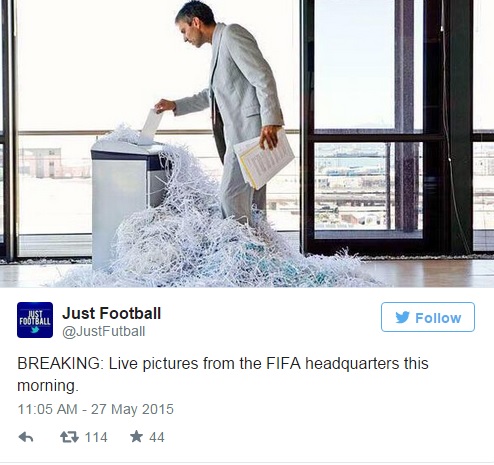
Task: Click the sheet entering the shredder
Action: coord(151,127)
